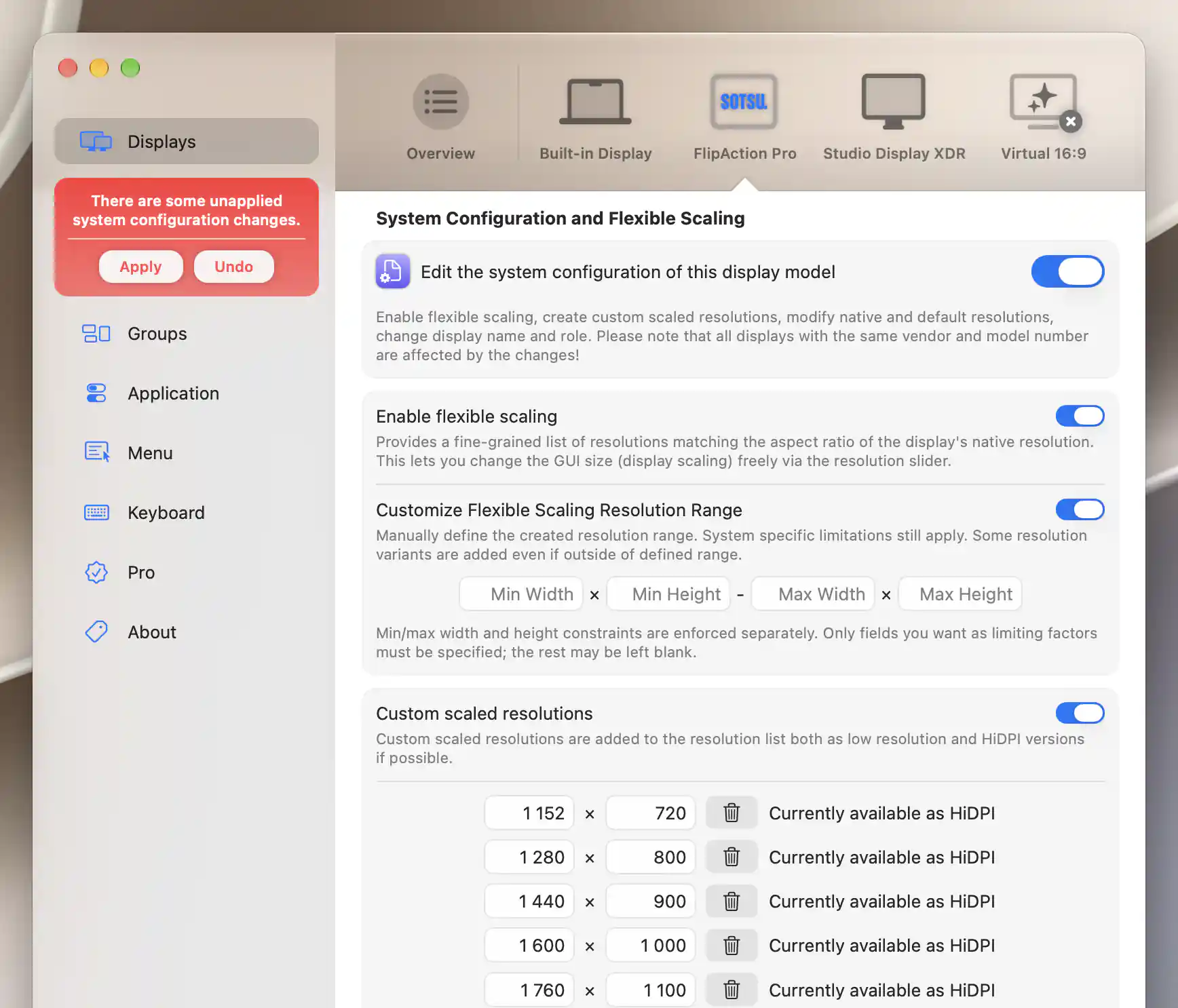This screenshot has width=1178, height=1008.
Task: Click the Max Height field
Action: [x=960, y=594]
